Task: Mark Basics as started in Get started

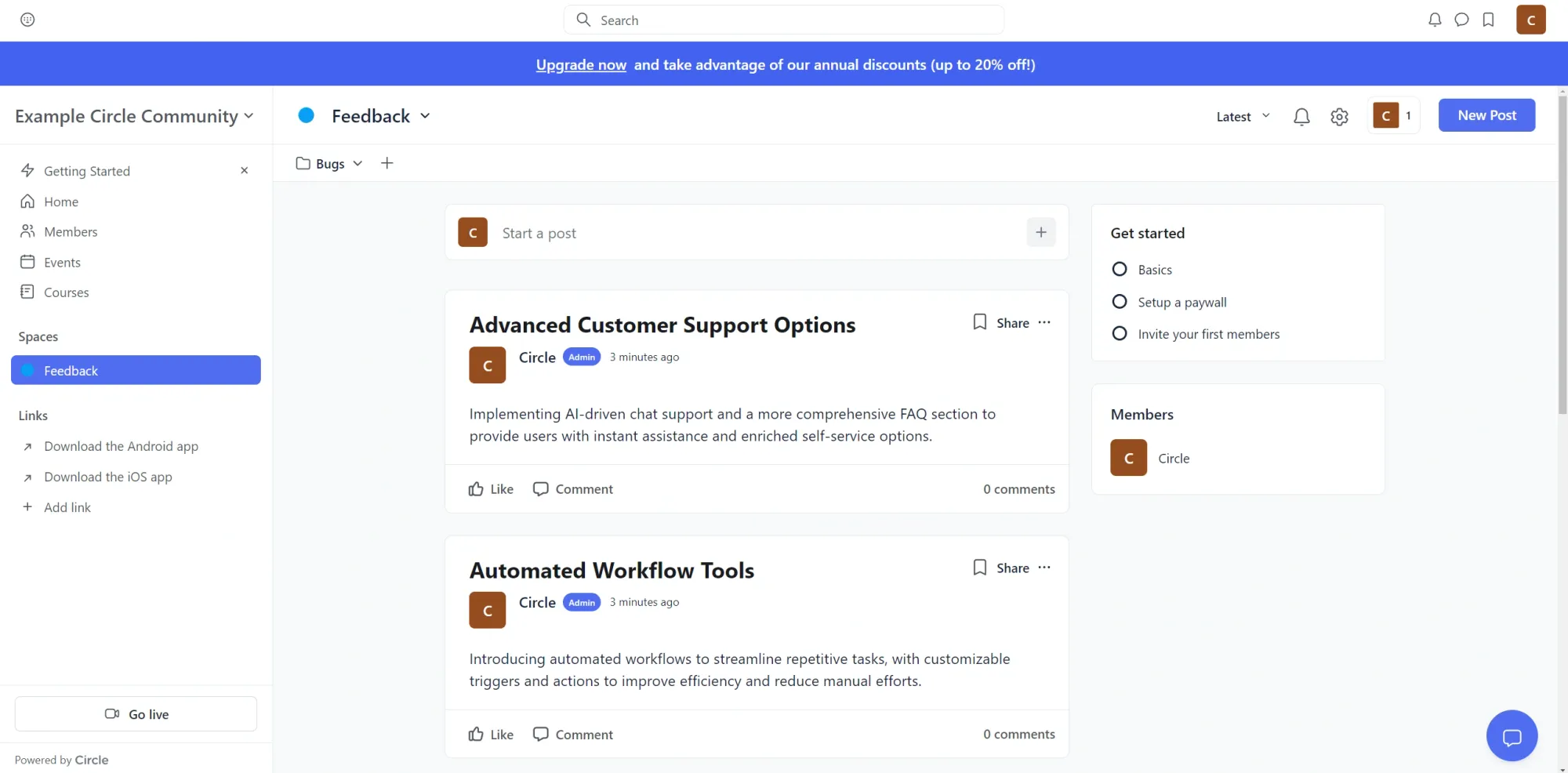Action: 1120,269
